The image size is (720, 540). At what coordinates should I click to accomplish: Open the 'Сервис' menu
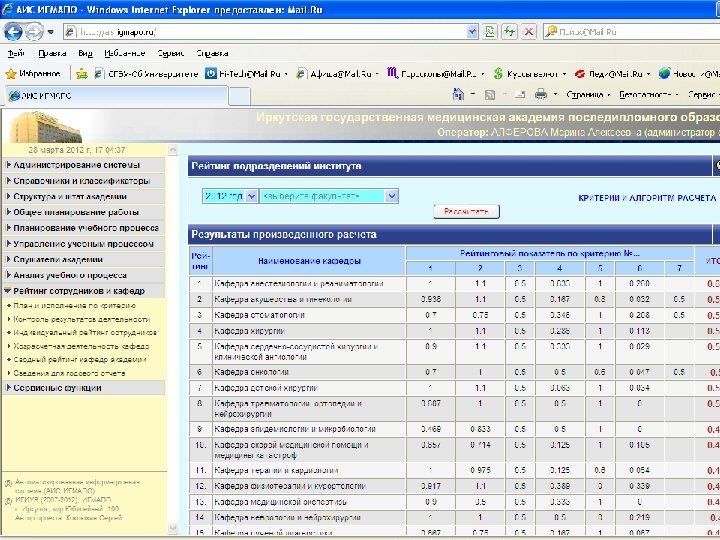pos(171,52)
